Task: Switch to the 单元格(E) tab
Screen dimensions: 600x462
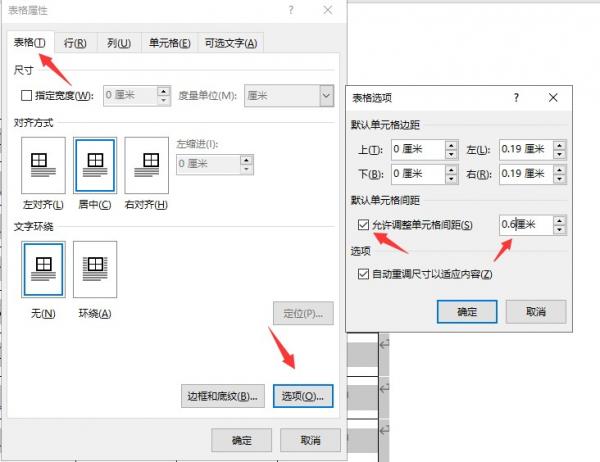Action: click(170, 43)
